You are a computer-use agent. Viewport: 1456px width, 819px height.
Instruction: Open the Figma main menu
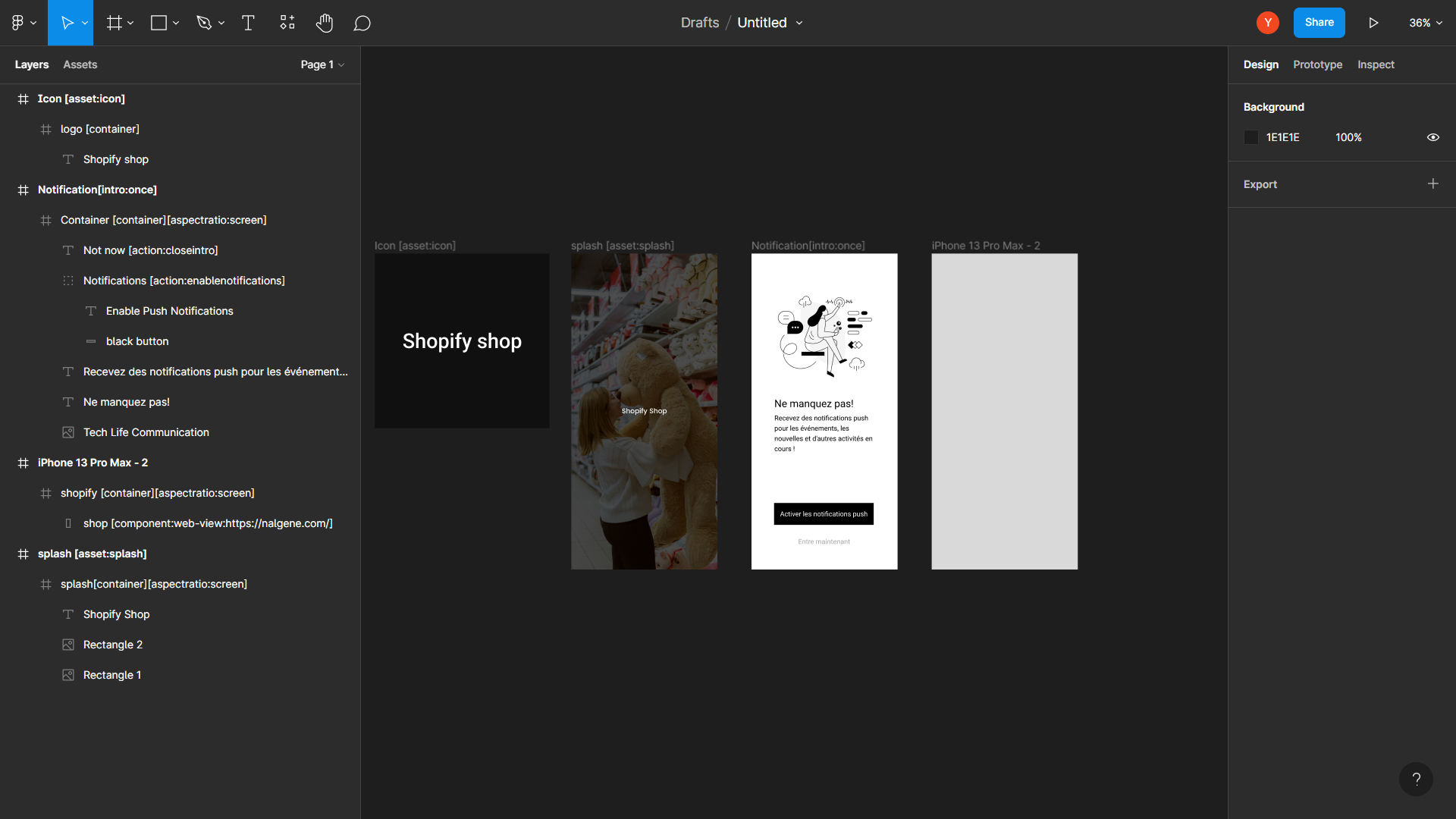(x=23, y=23)
